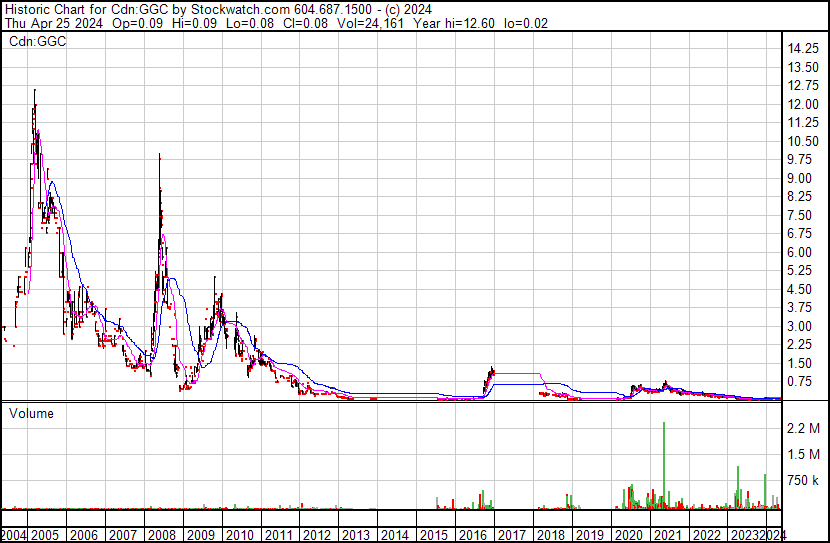Click the 2.2 M volume axis label

(x=805, y=429)
